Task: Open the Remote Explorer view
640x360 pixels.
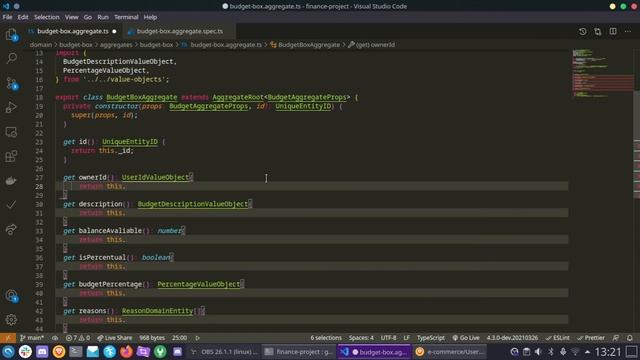Action: click(11, 132)
